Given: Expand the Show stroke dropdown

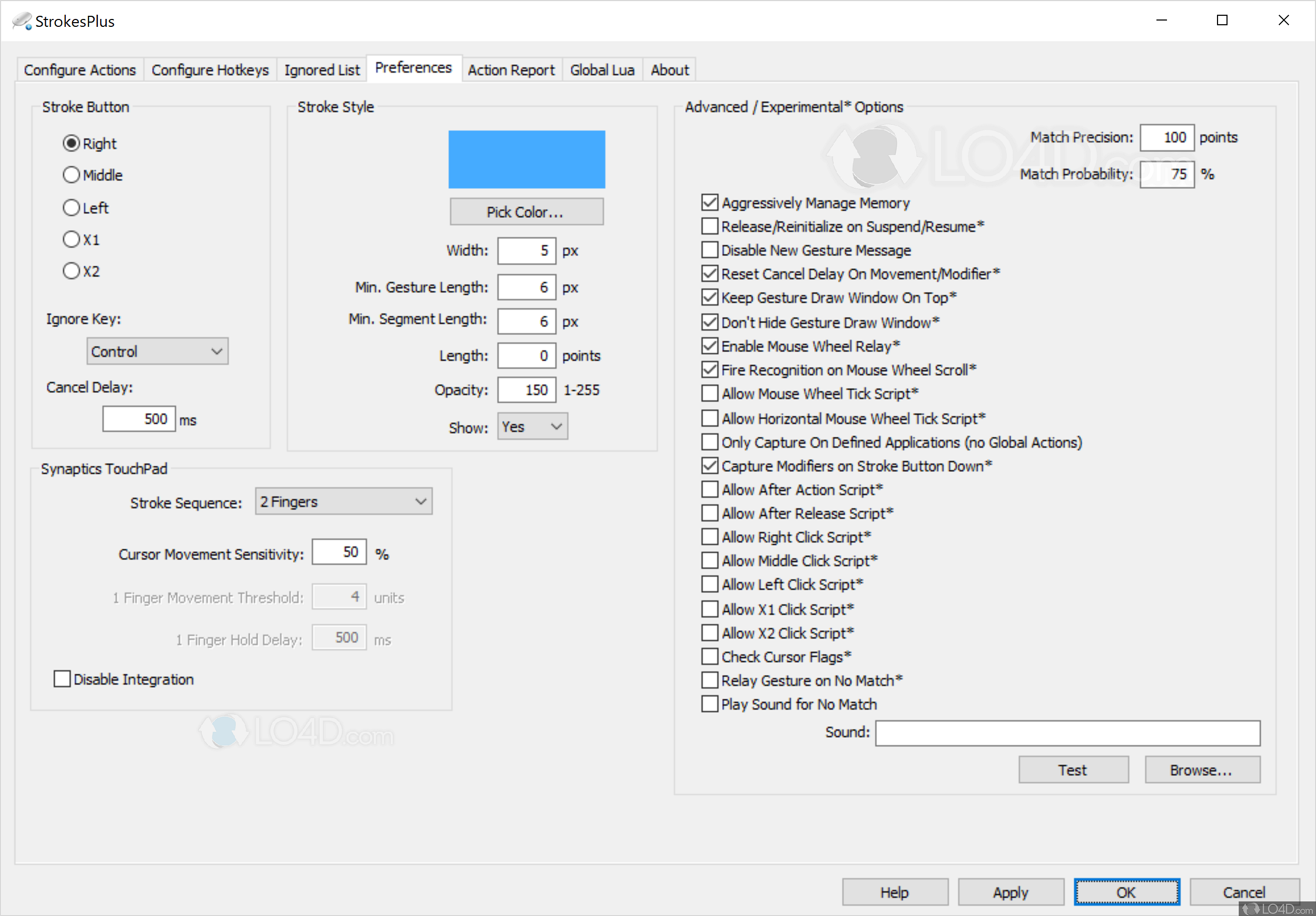Looking at the screenshot, I should [532, 427].
